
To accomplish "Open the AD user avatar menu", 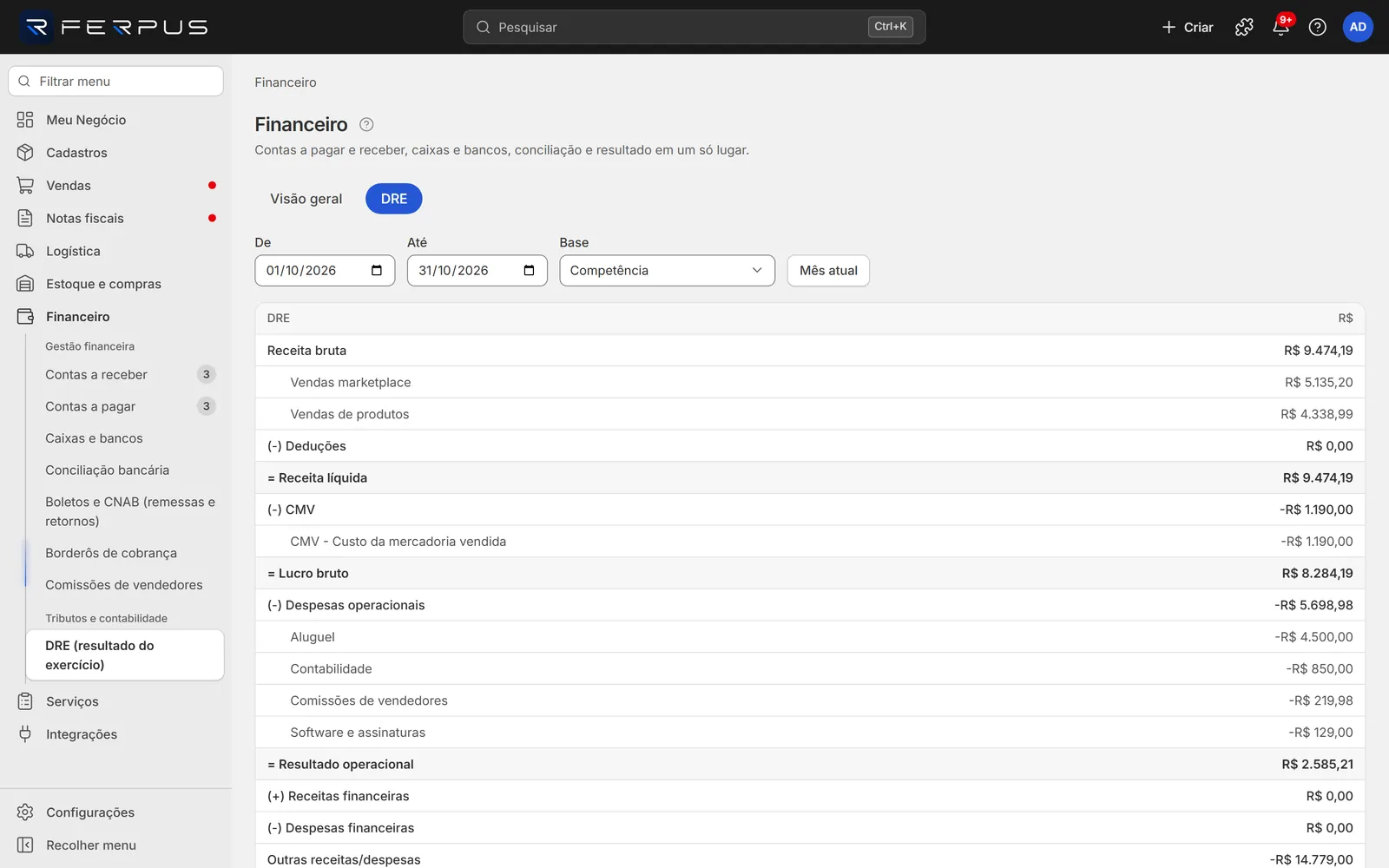I will 1358,27.
